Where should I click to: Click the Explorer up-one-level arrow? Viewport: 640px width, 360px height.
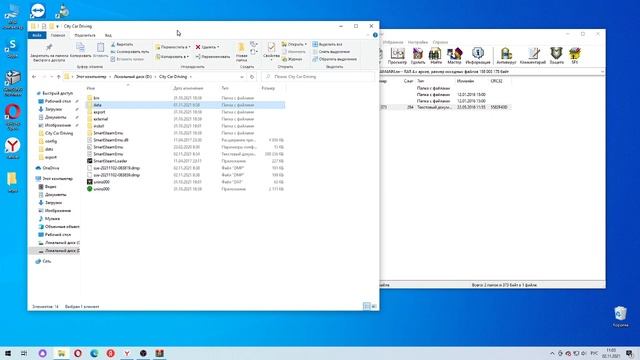(58, 77)
